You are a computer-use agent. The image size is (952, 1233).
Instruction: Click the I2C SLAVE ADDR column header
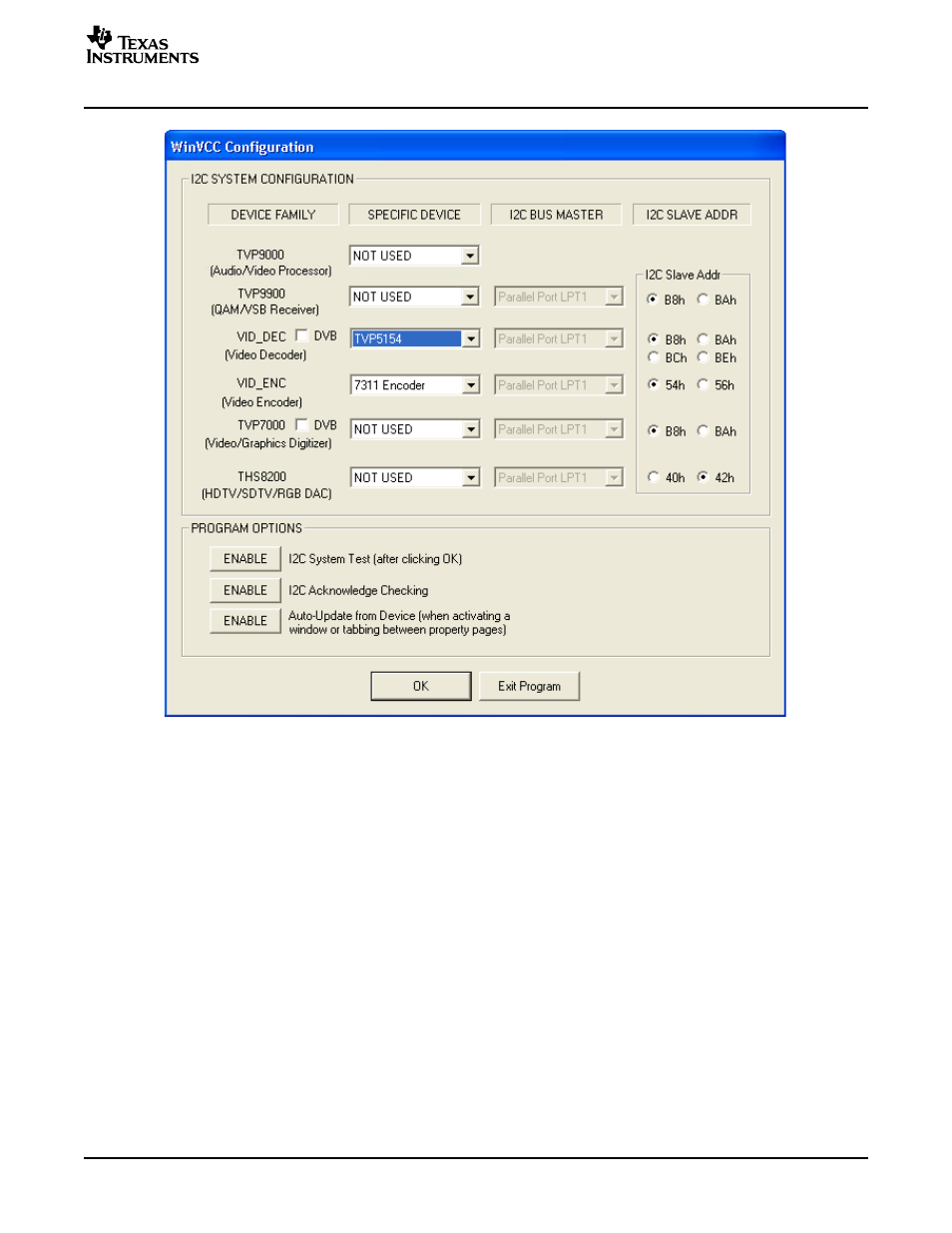pos(692,215)
